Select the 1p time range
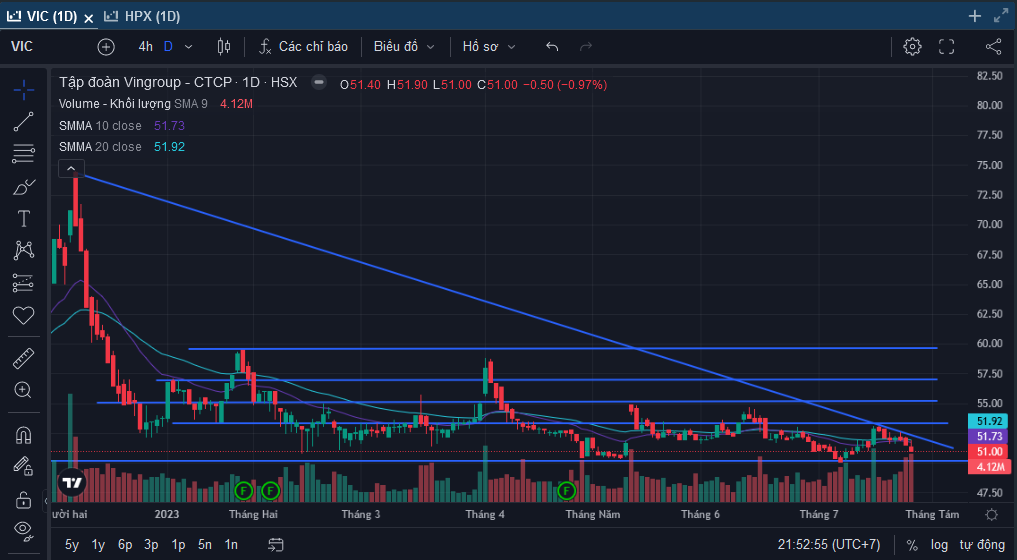The height and width of the screenshot is (560, 1017). tap(178, 544)
